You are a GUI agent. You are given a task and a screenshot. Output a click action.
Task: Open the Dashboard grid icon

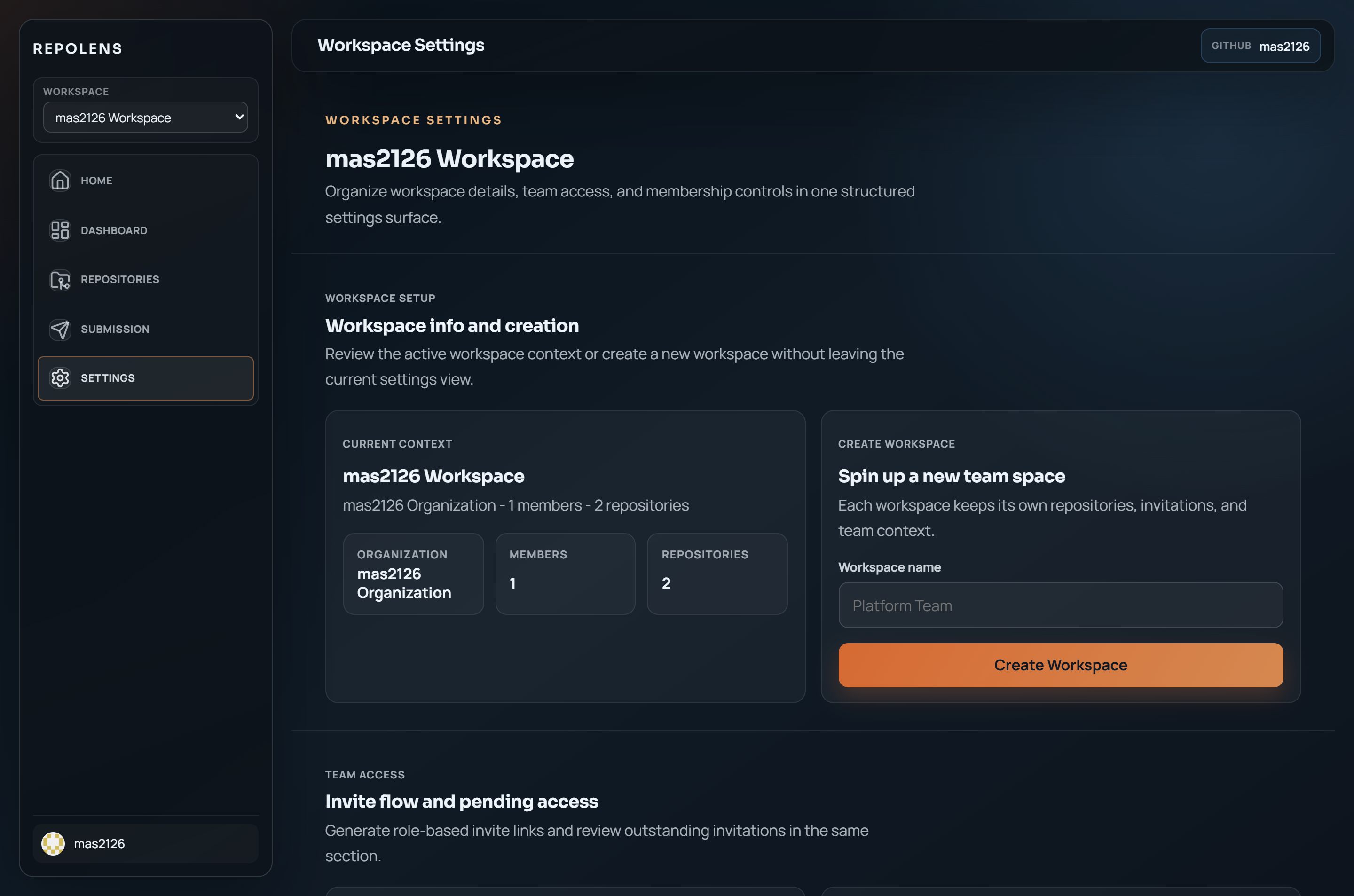(x=59, y=230)
